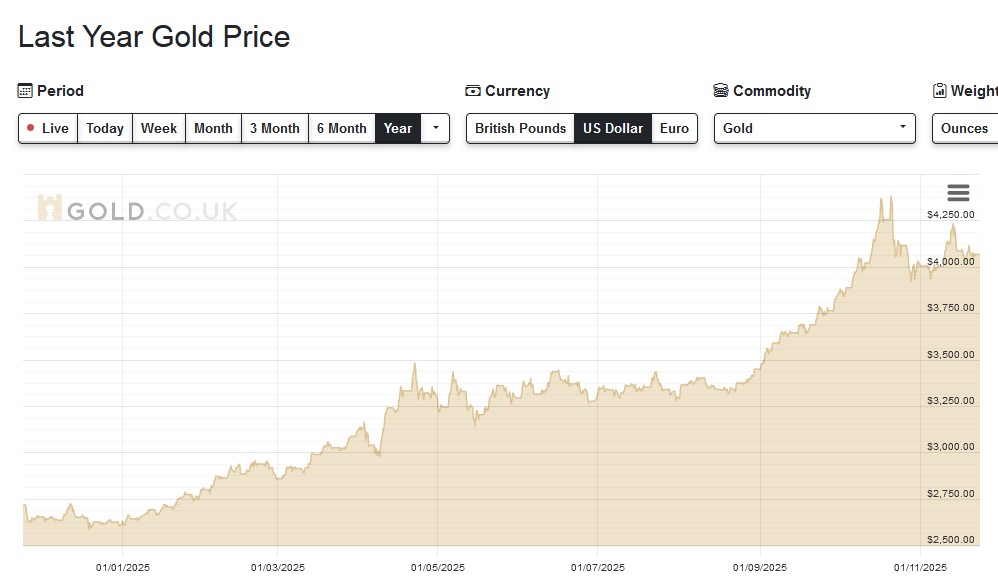Screen dimensions: 998x583
Task: Select the Month period
Action: tap(213, 128)
